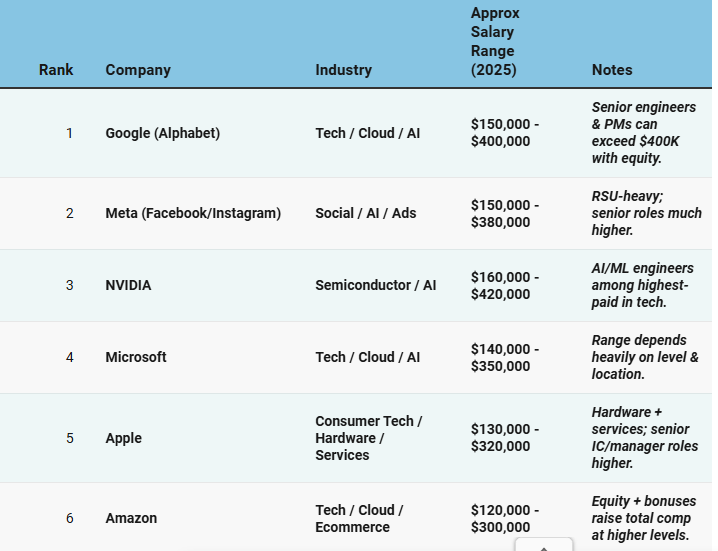Select the Meta (Facebook/Instagram) company cell
The height and width of the screenshot is (551, 718).
coord(193,213)
